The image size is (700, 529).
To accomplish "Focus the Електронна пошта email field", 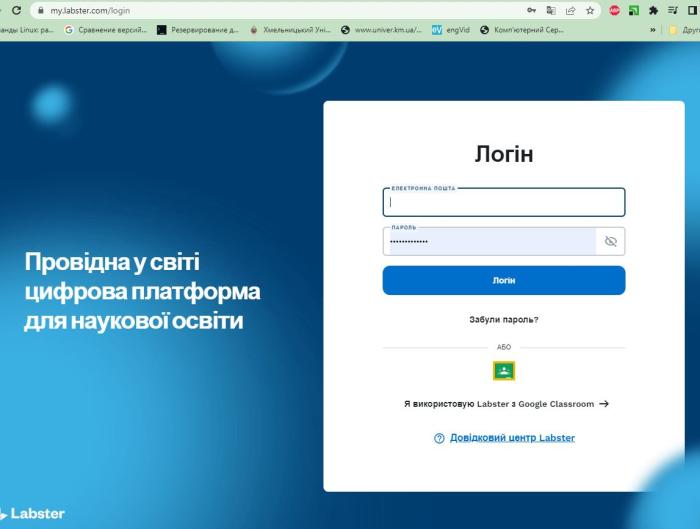I will 504,202.
